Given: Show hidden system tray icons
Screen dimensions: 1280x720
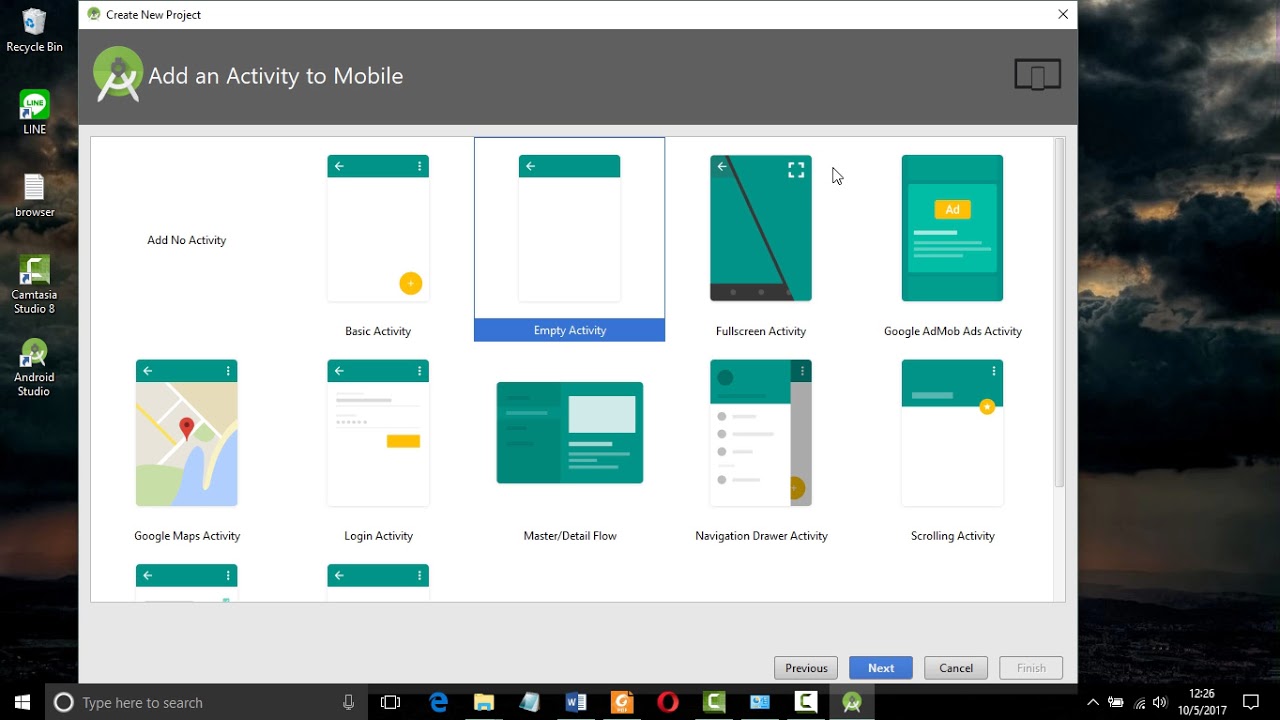Looking at the screenshot, I should pos(1092,702).
